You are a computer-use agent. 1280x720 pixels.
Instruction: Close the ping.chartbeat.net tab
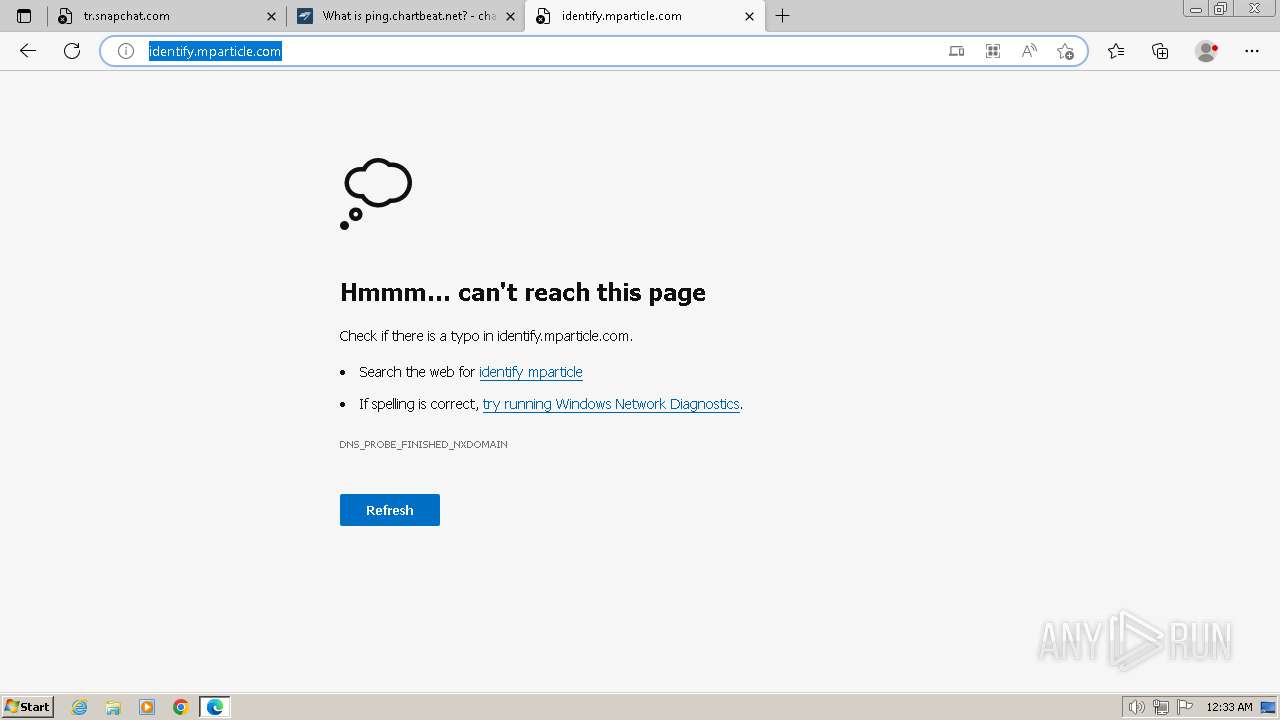[510, 16]
